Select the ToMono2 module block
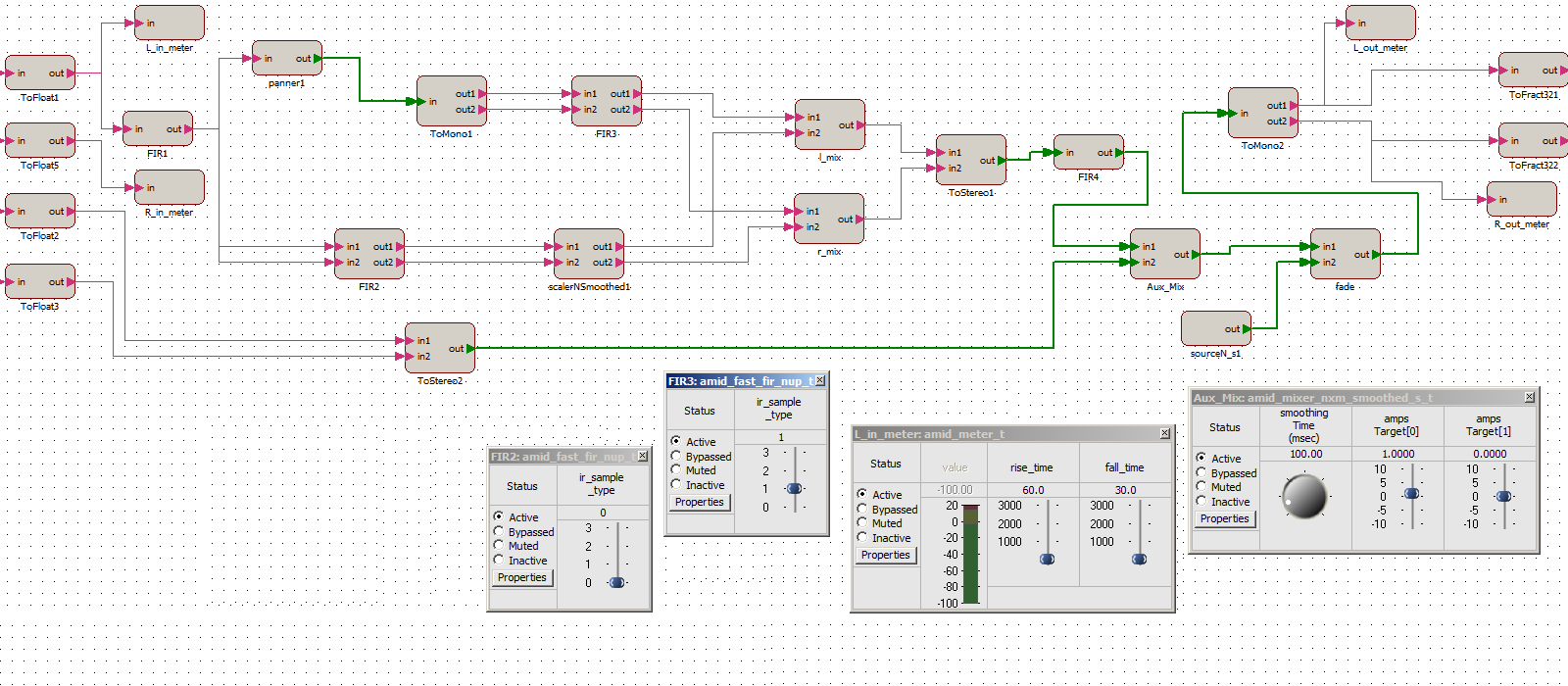1568x686 pixels. (x=1263, y=113)
